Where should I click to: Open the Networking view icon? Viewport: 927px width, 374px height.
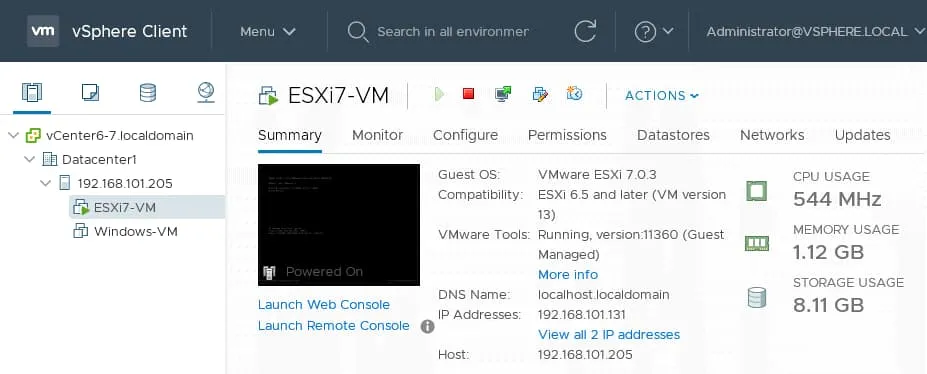[206, 93]
